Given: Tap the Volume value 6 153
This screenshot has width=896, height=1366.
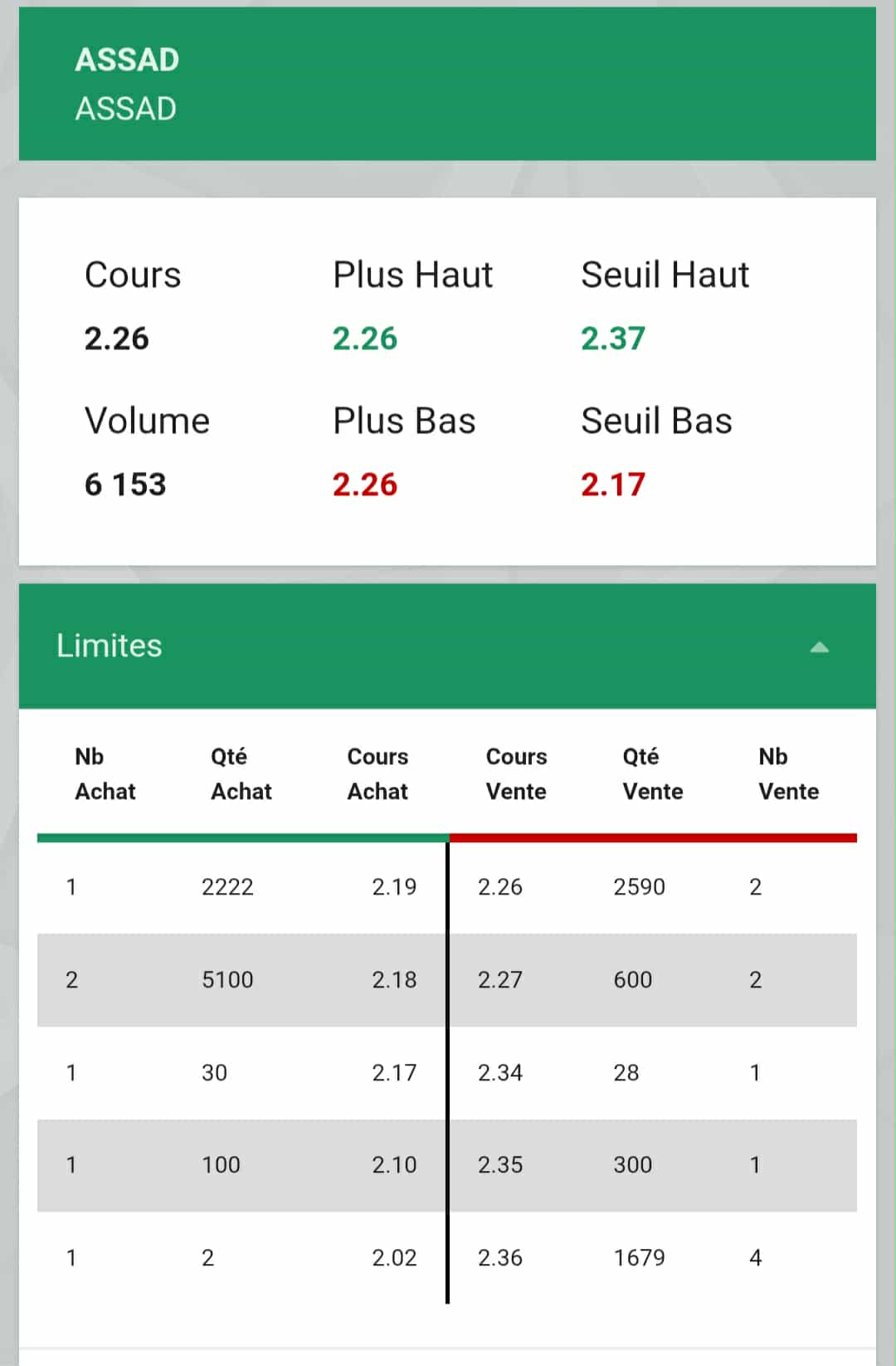Looking at the screenshot, I should [125, 485].
